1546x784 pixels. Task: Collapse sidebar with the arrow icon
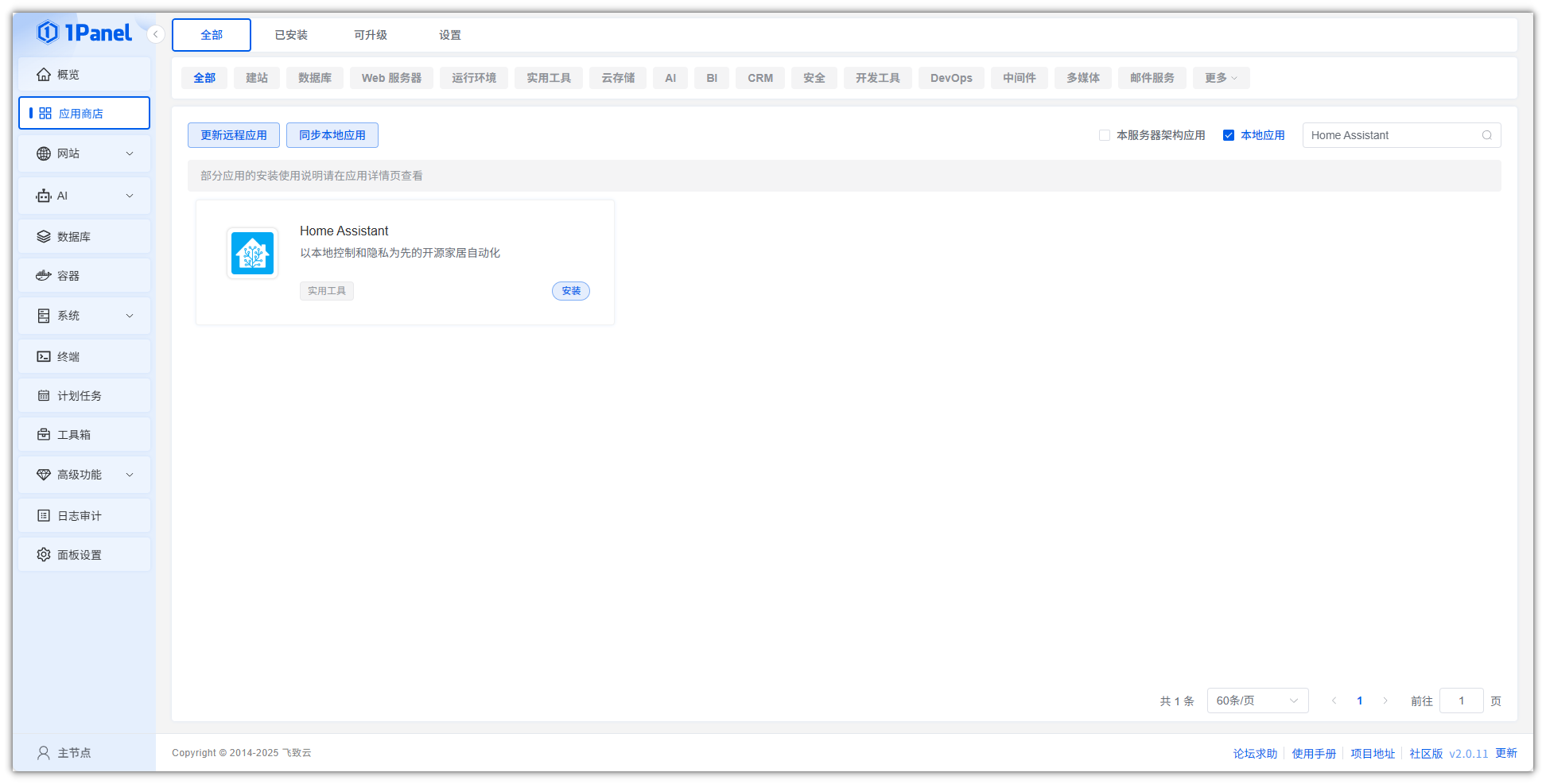156,34
